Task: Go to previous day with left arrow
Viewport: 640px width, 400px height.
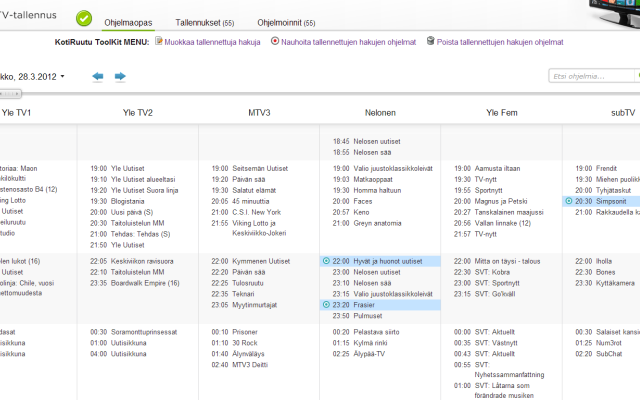Action: coord(97,76)
